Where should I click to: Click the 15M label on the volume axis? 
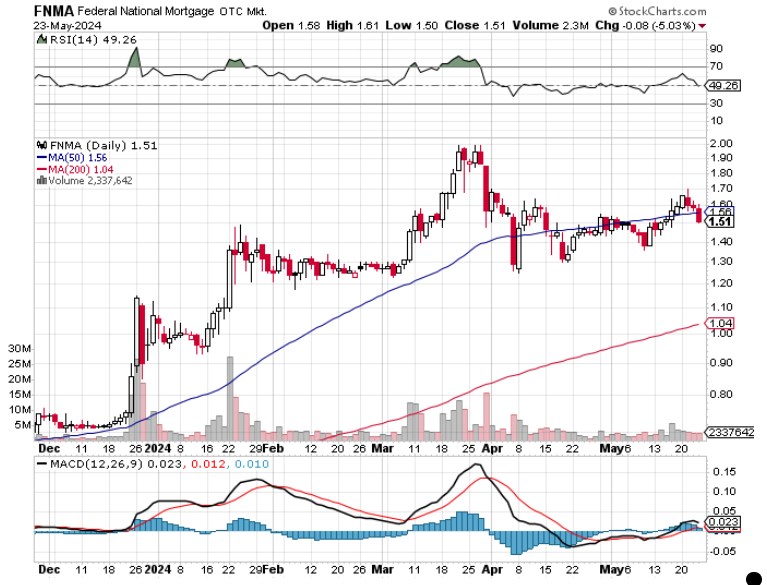pos(20,394)
